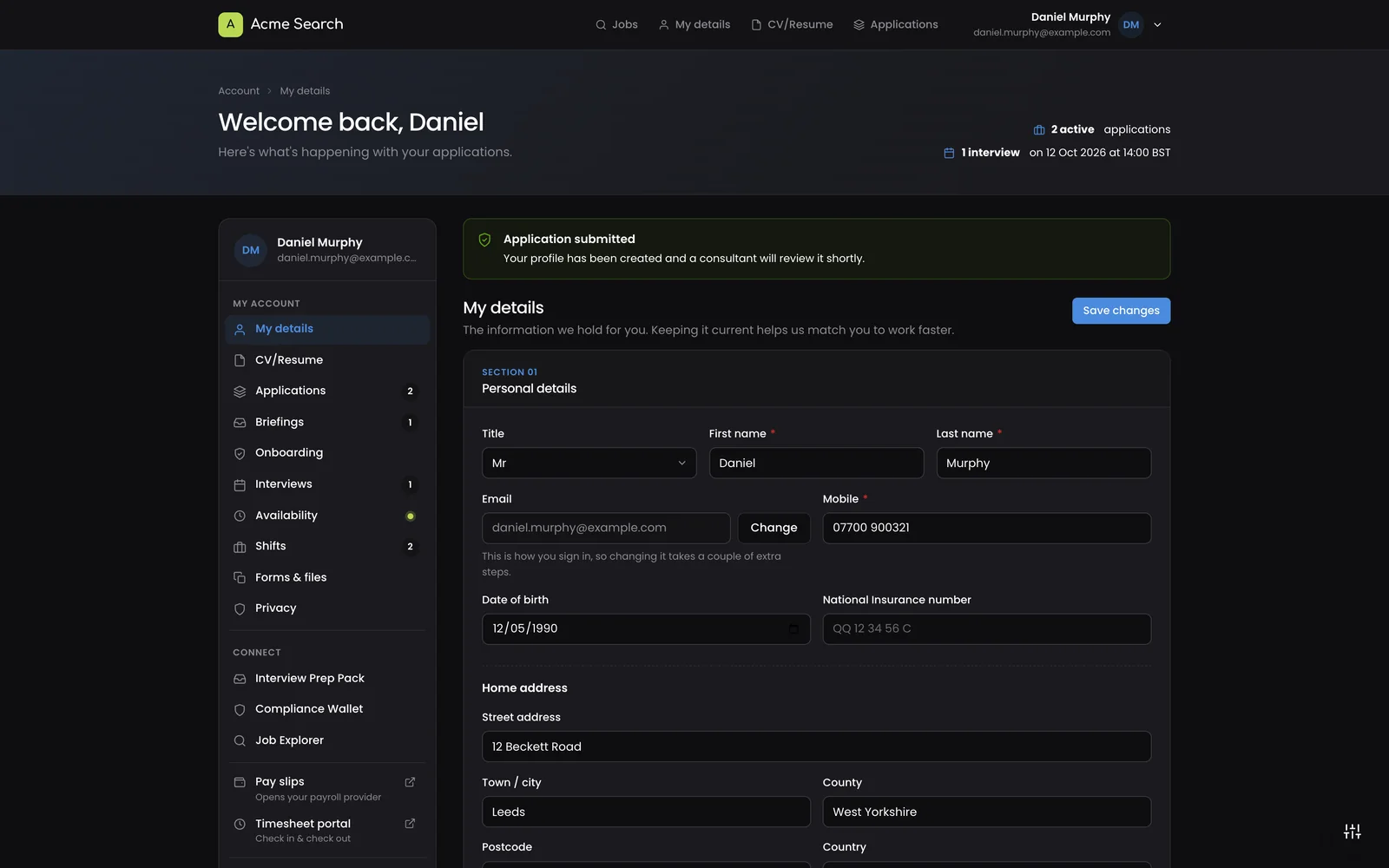Click the County field with West Yorkshire

986,812
